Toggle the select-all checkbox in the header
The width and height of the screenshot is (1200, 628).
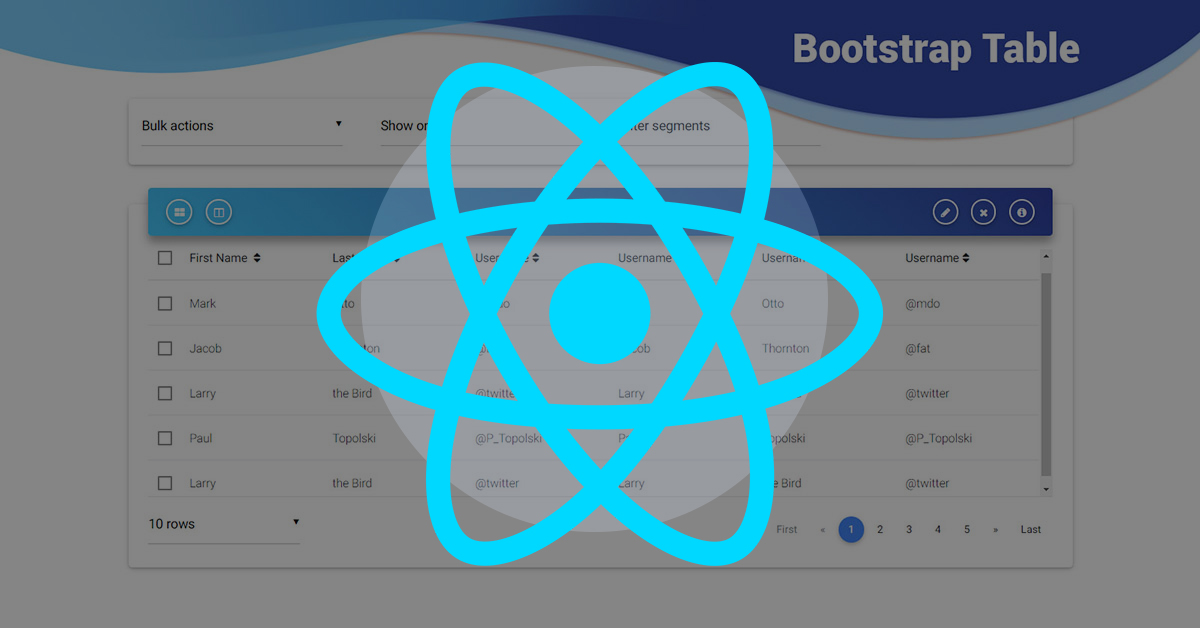(x=164, y=257)
